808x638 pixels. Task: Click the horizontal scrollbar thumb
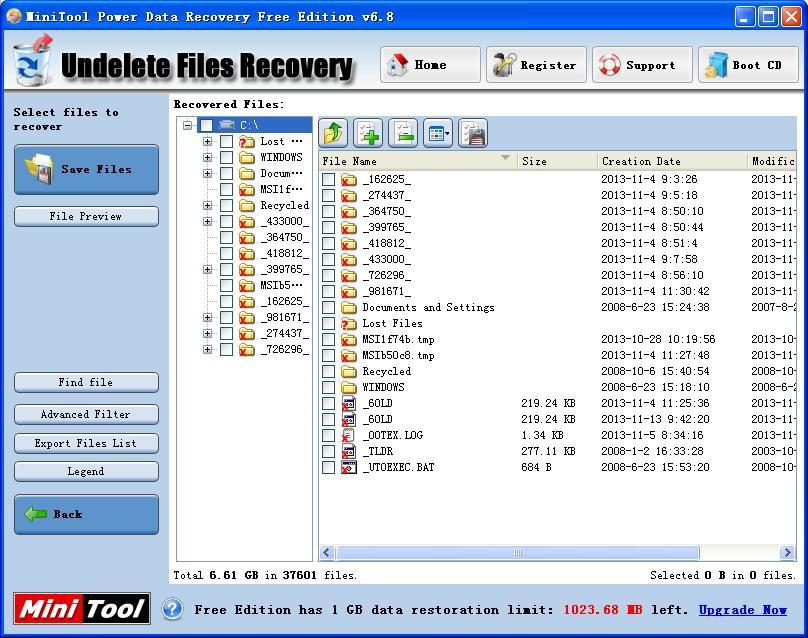pos(517,552)
